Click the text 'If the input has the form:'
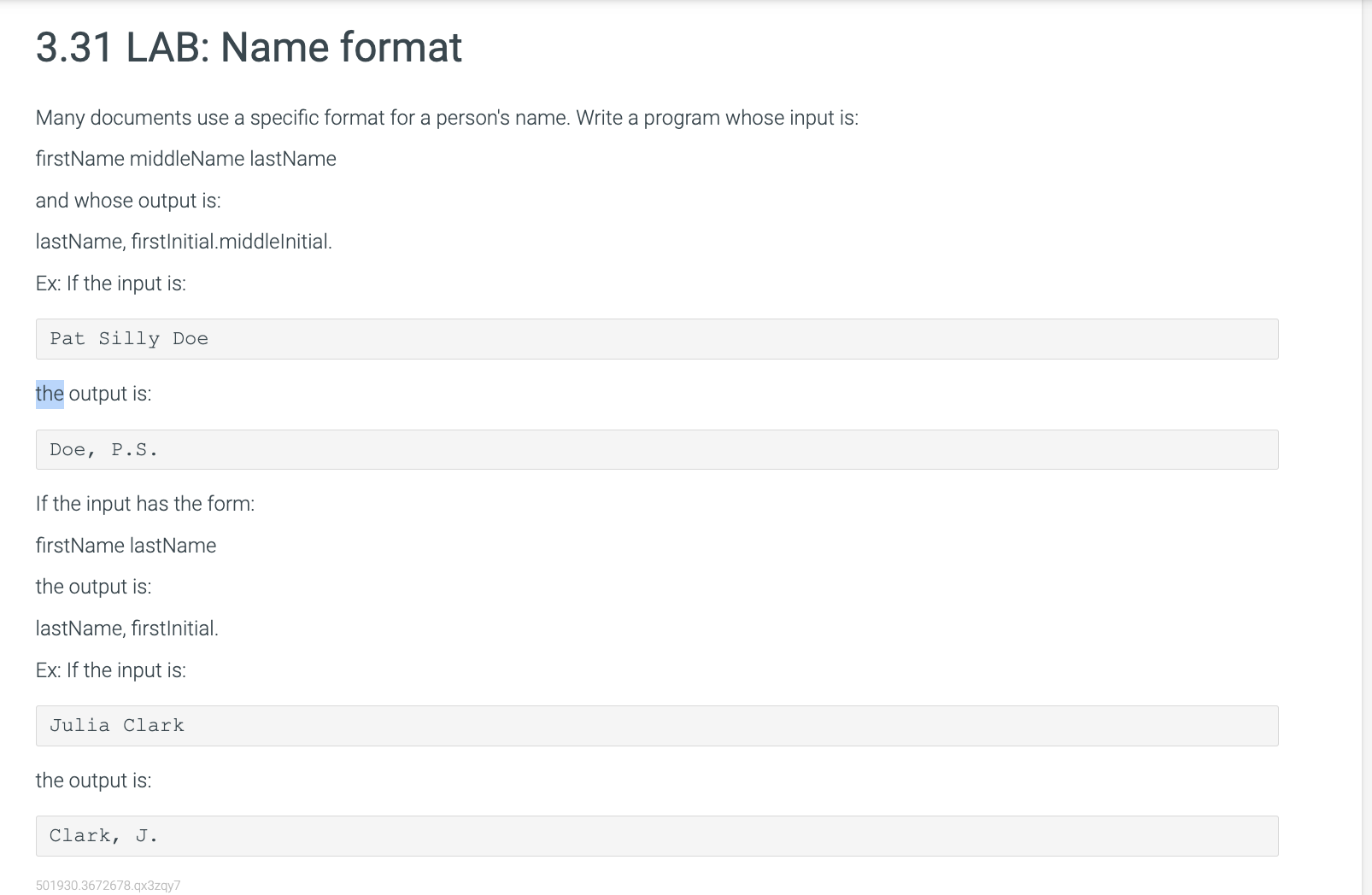Viewport: 1372px width, 895px height. (144, 504)
